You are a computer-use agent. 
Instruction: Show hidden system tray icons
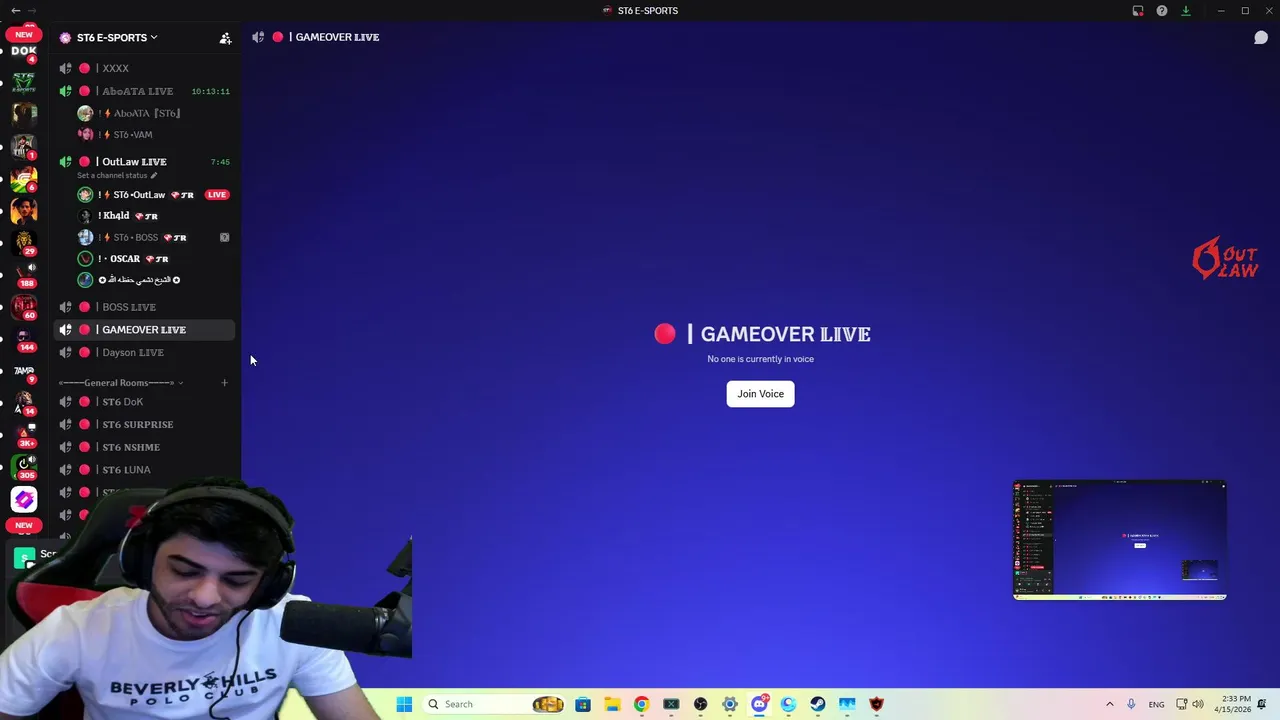(1109, 704)
